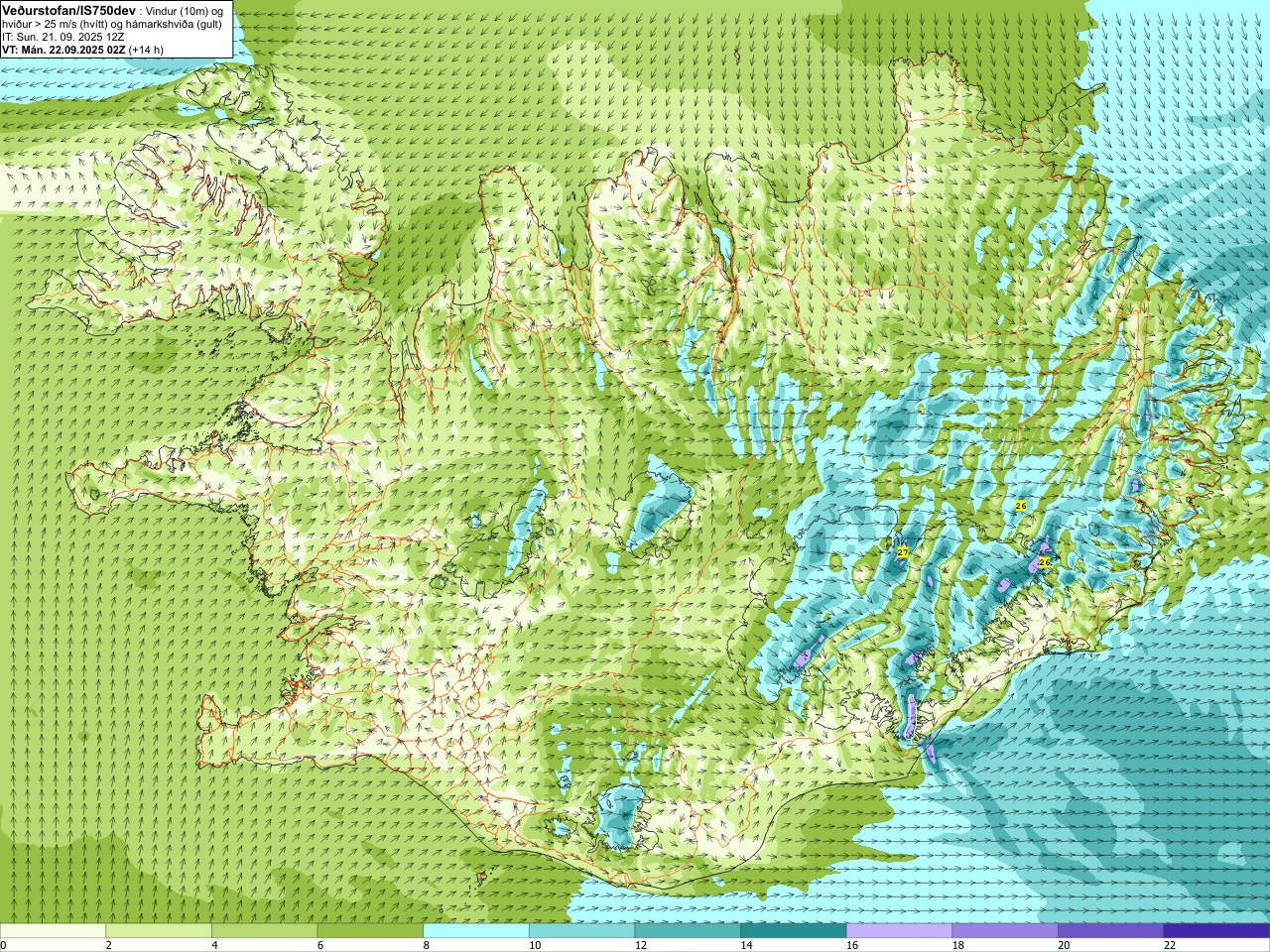Click the legend tick label 4
Viewport: 1270px width, 952px height.
click(215, 945)
